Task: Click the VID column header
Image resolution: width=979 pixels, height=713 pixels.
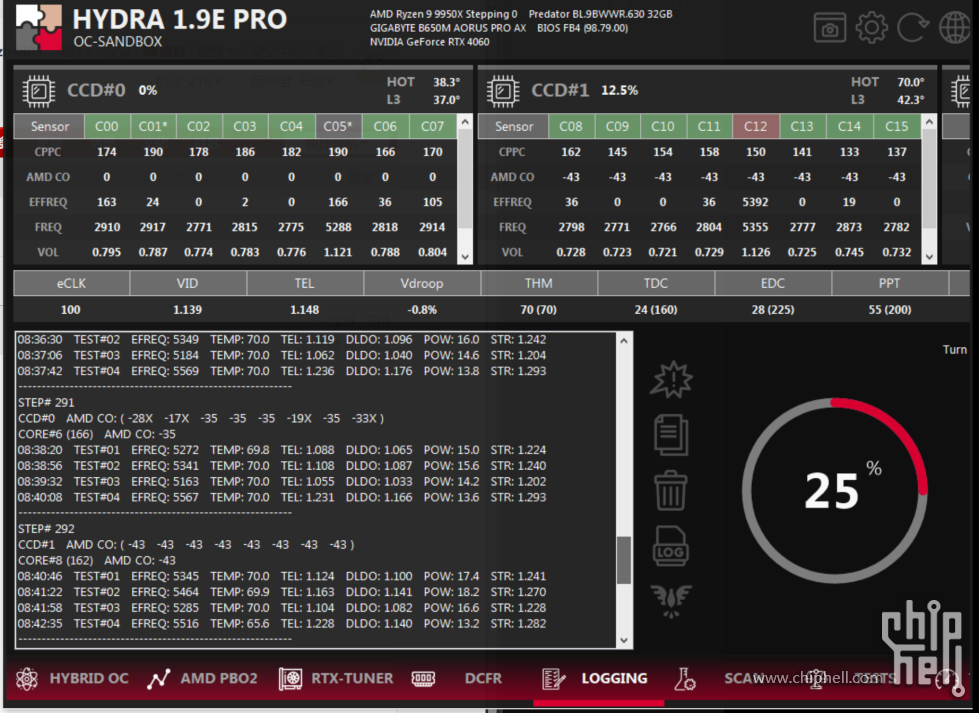Action: pyautogui.click(x=187, y=283)
